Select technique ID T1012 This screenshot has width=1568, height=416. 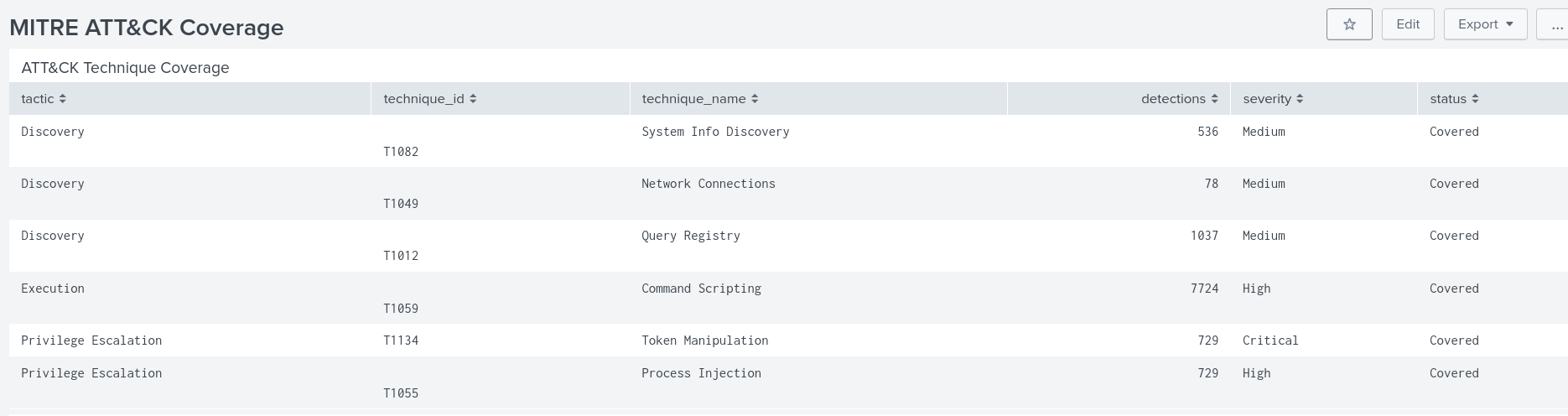point(401,256)
